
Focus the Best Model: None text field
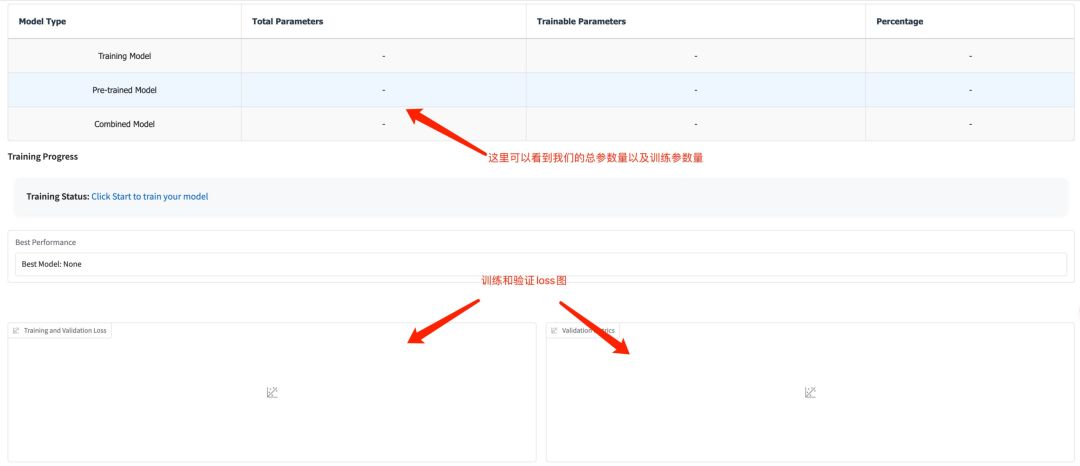[540, 264]
